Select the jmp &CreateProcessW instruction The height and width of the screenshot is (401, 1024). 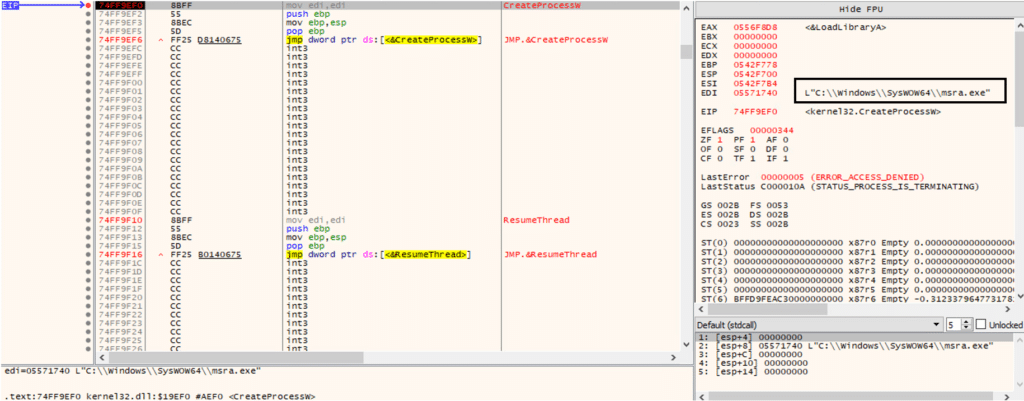(x=385, y=40)
